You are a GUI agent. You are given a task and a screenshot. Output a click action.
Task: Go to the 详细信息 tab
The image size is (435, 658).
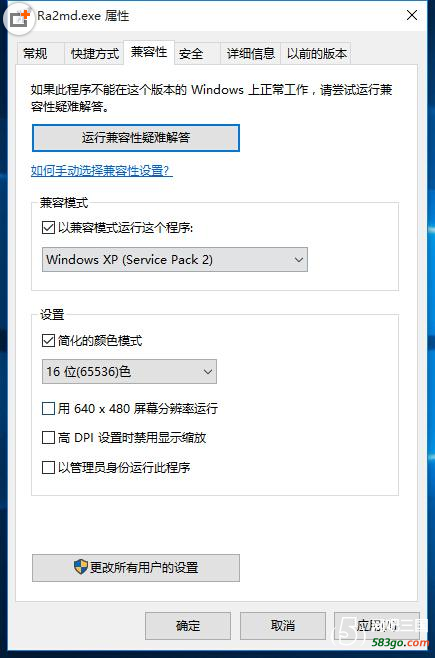pyautogui.click(x=250, y=54)
